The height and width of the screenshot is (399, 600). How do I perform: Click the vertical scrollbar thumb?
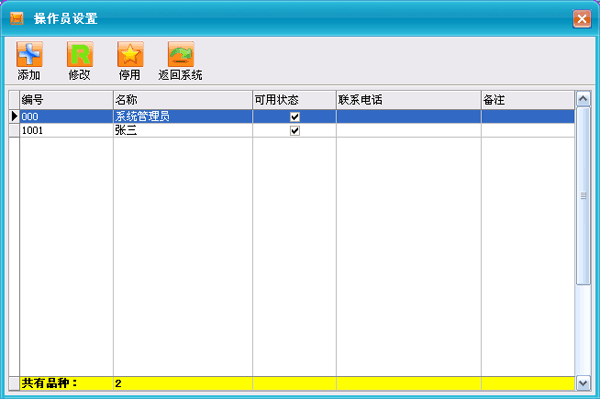pos(583,196)
